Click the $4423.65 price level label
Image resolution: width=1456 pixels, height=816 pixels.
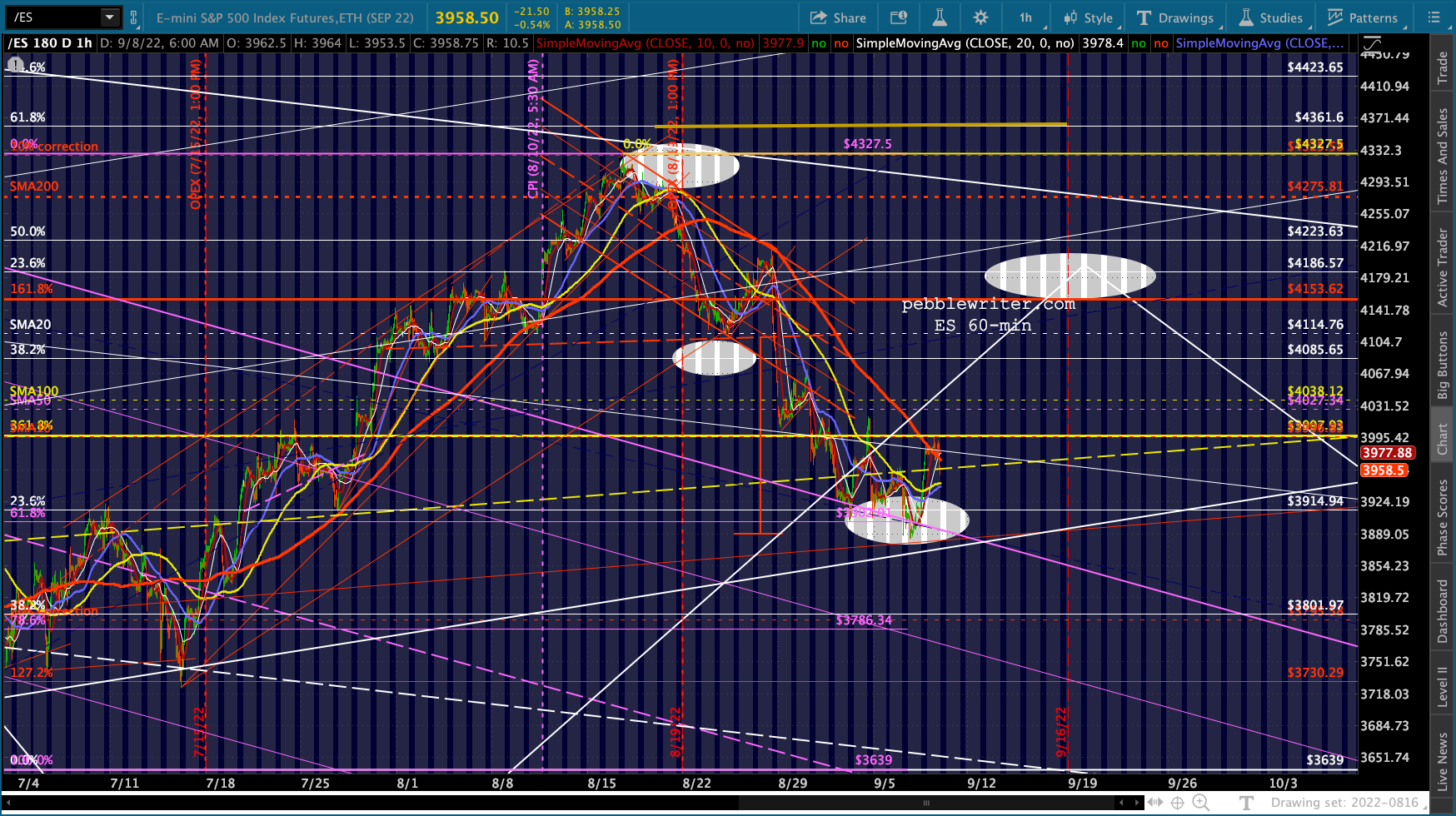(1314, 67)
